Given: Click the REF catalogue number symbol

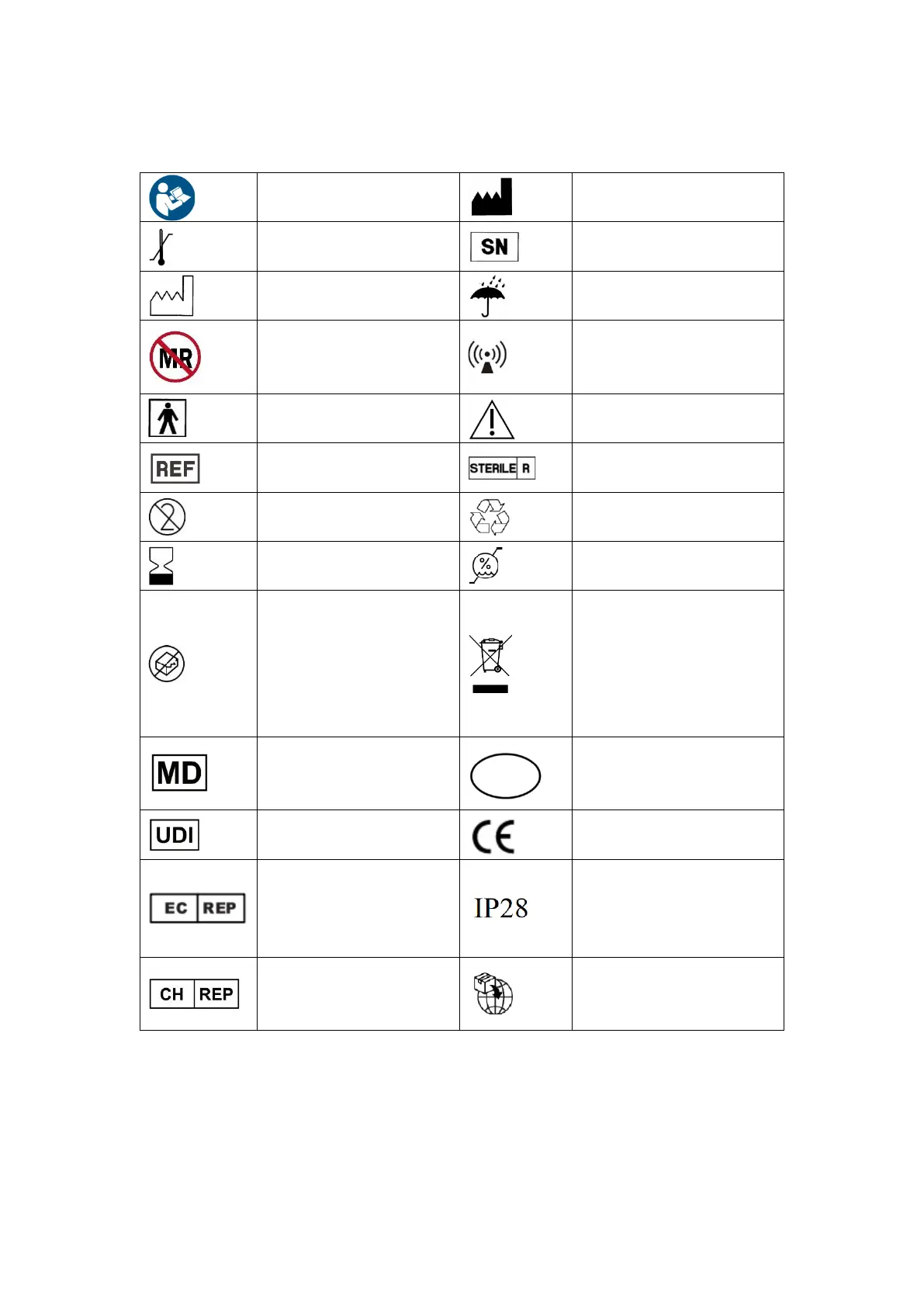Looking at the screenshot, I should point(175,469).
